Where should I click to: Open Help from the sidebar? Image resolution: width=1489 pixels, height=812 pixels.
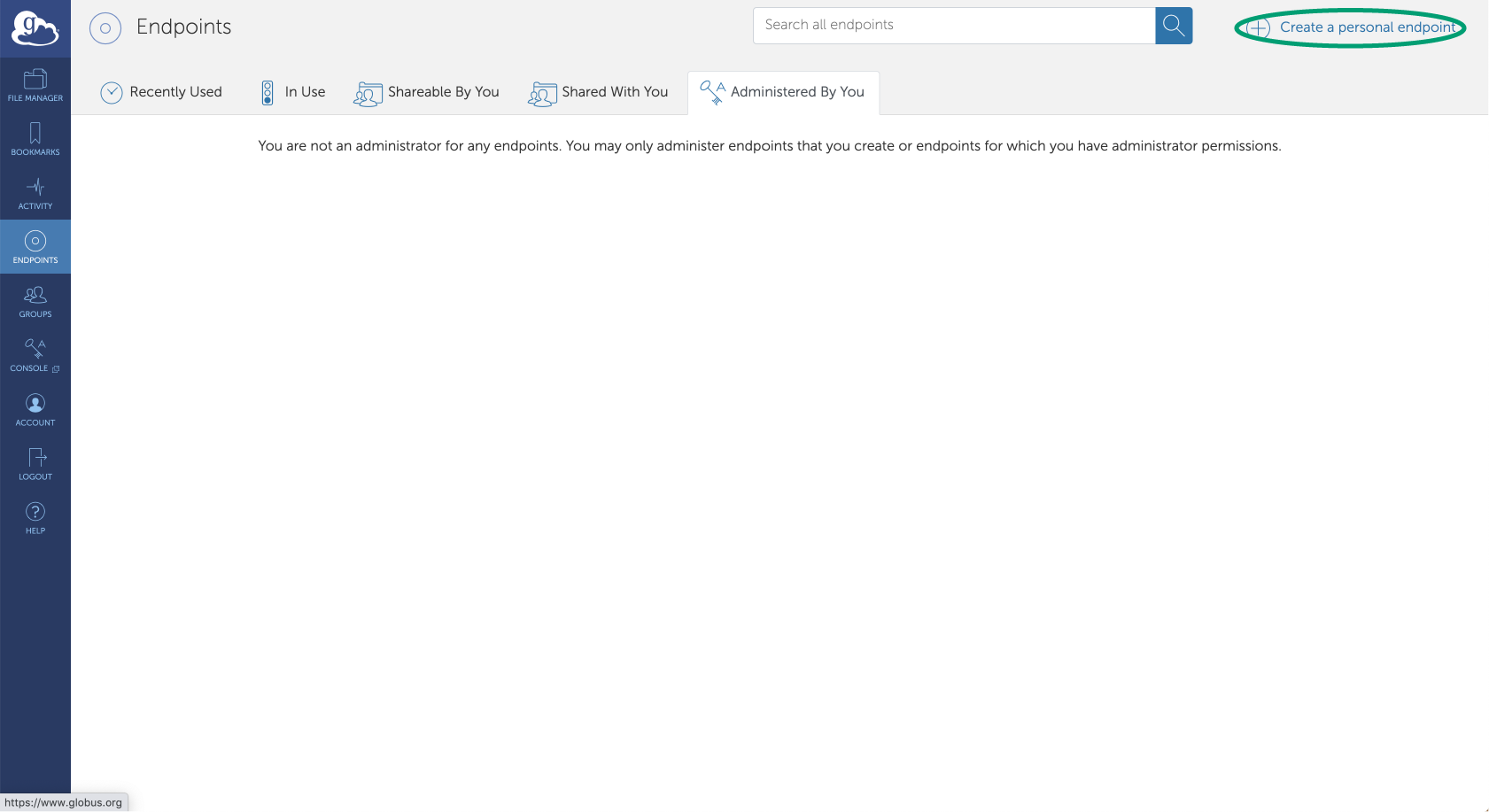[x=35, y=518]
